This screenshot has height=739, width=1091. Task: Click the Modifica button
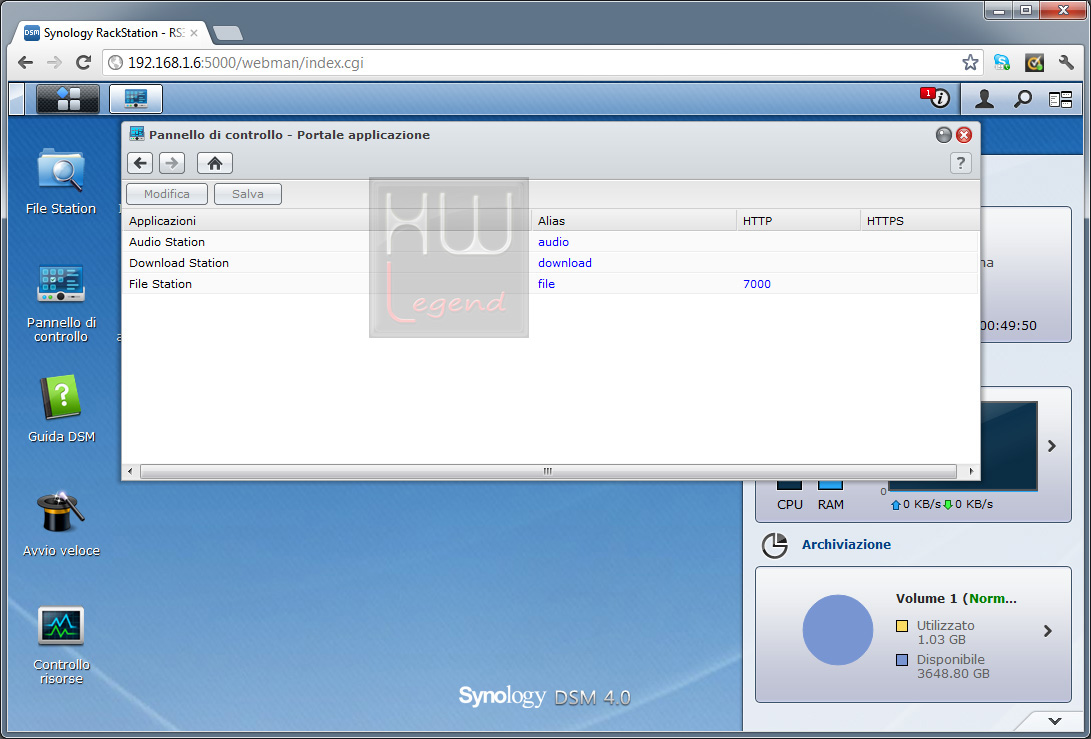click(167, 194)
